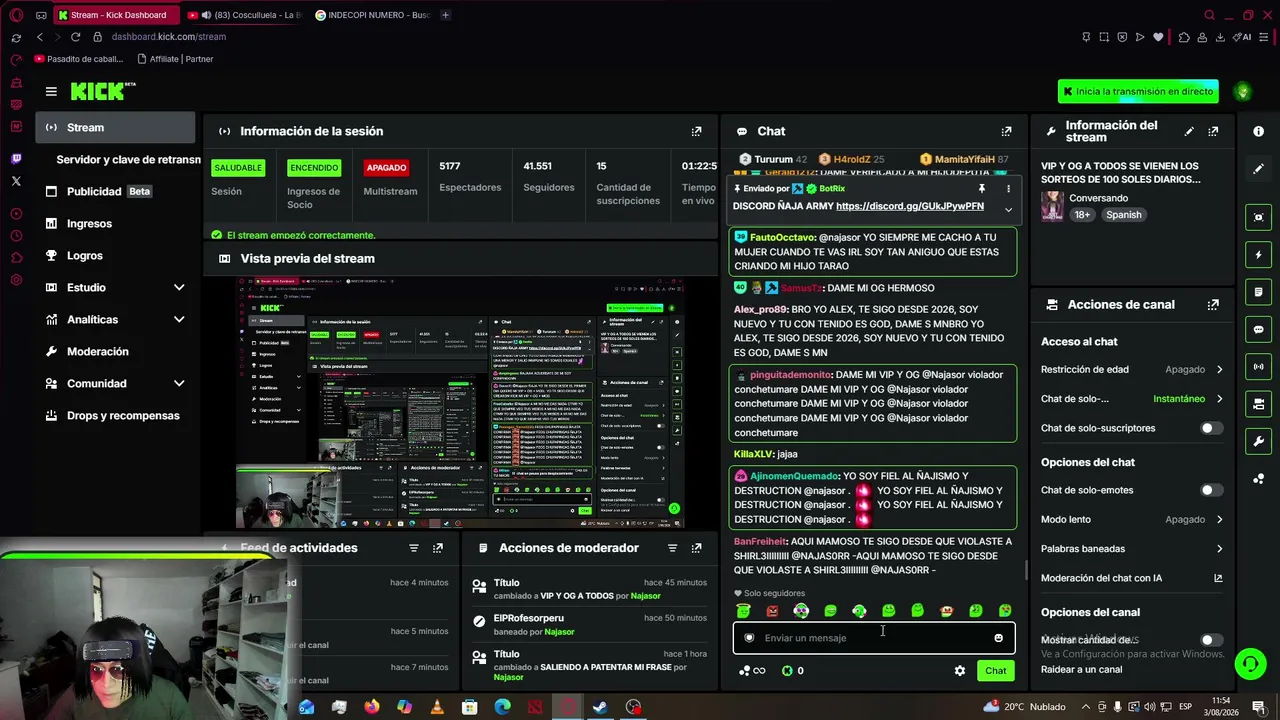Open the chat bubble icon in right rail
This screenshot has width=1280, height=720.
1258,330
